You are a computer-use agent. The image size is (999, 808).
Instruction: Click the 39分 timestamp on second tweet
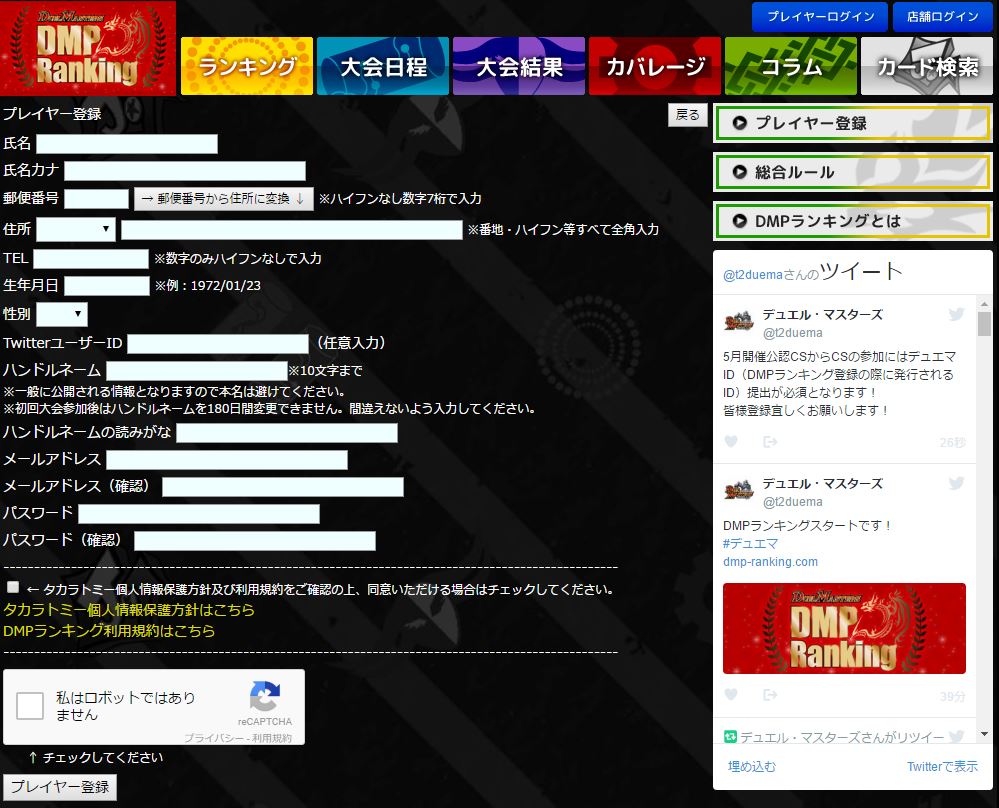pos(952,696)
